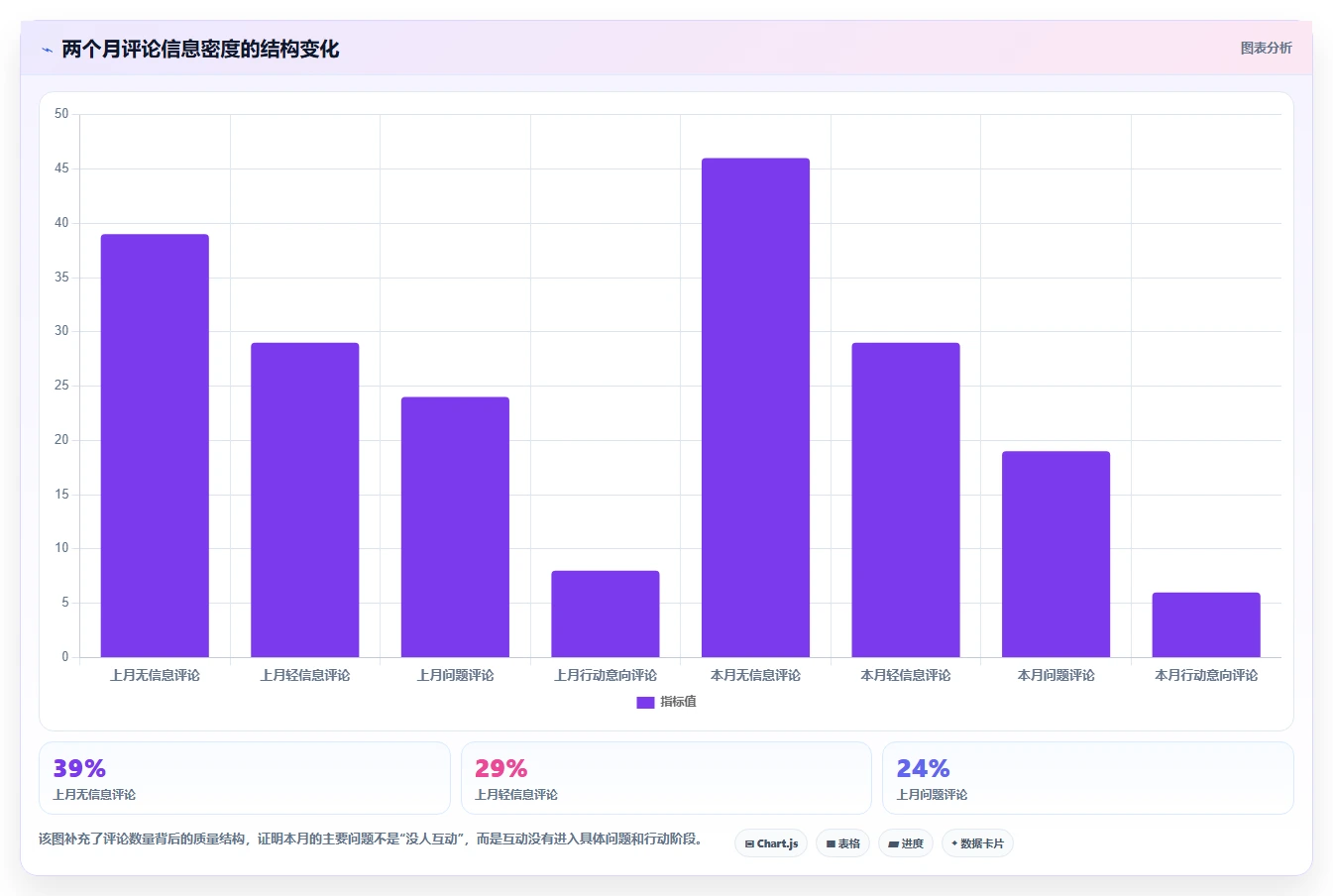The image size is (1333, 896).
Task: Click x-axis label 本月问题评论
Action: (x=1055, y=675)
